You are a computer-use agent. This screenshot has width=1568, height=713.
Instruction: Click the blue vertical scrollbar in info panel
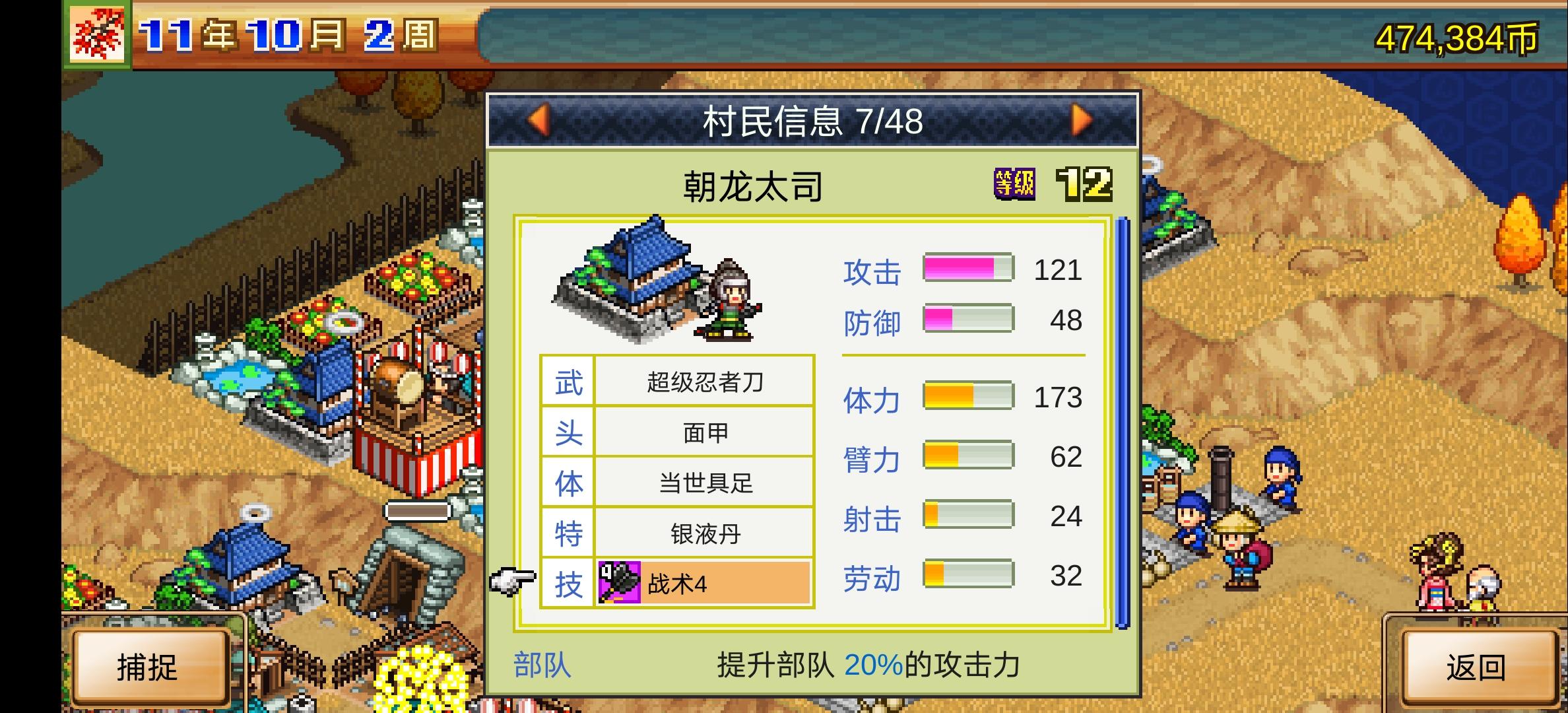[x=1123, y=423]
